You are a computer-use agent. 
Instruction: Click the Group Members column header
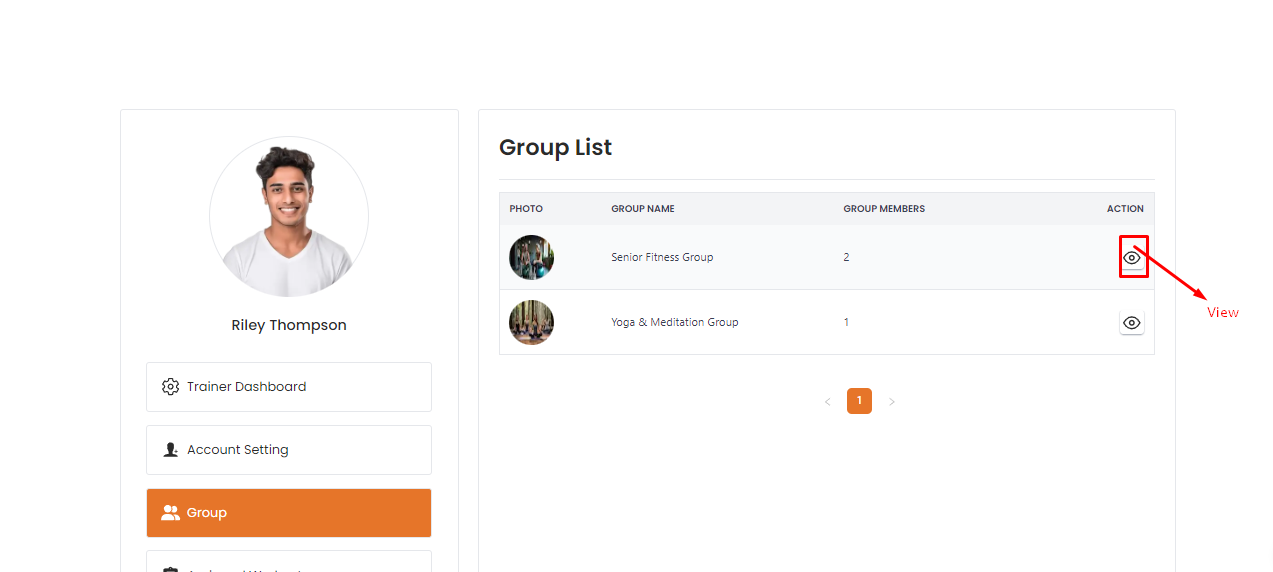(x=883, y=209)
